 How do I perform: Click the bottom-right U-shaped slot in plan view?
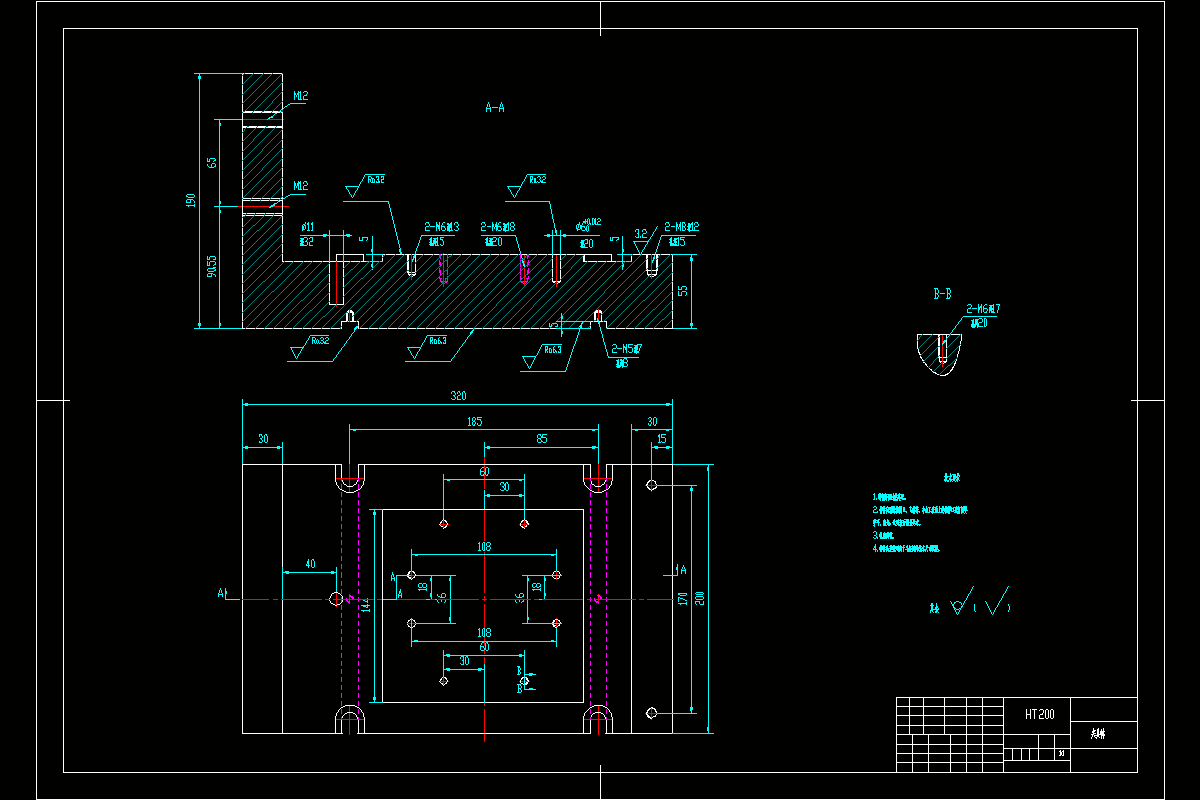(598, 720)
